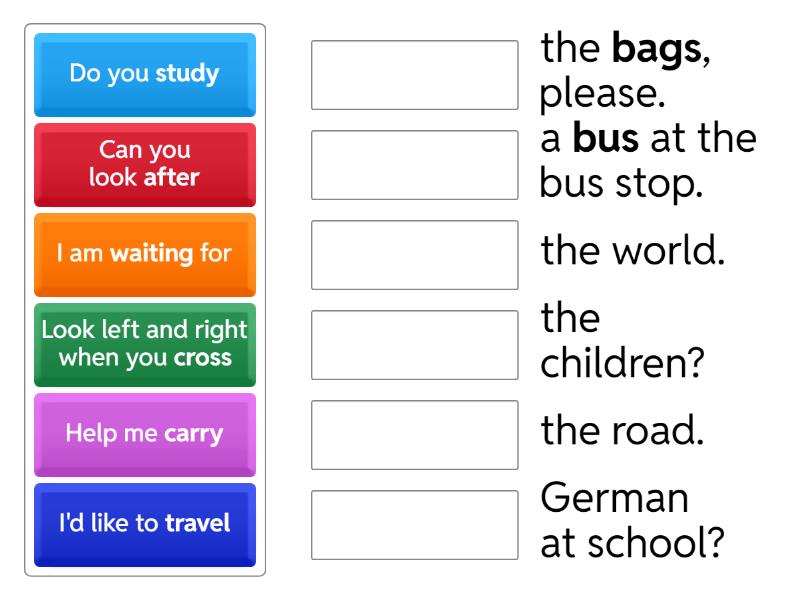Click the bold word 'bags'
The image size is (800, 600).
pyautogui.click(x=656, y=50)
